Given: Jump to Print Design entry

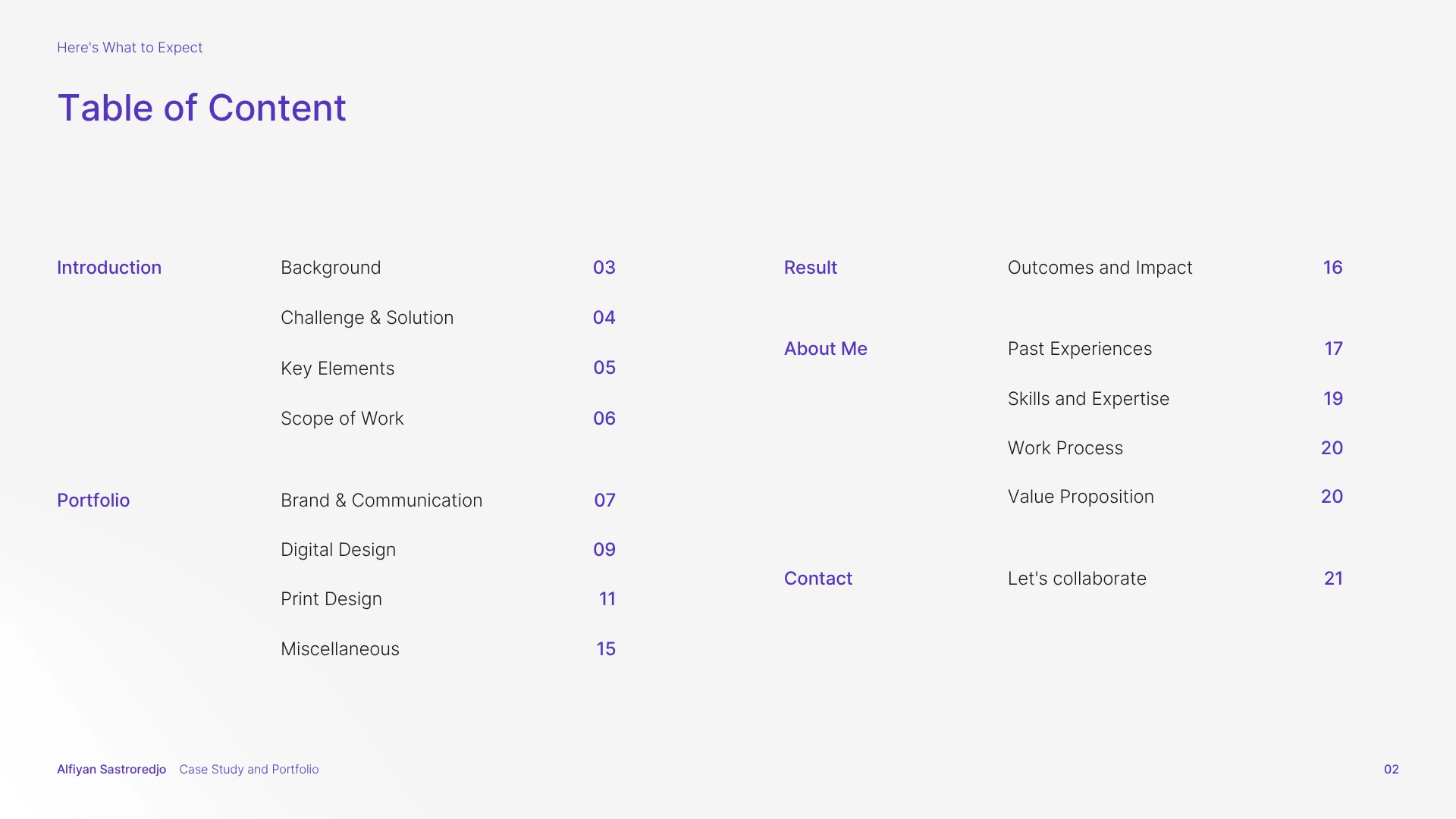Looking at the screenshot, I should click(331, 599).
